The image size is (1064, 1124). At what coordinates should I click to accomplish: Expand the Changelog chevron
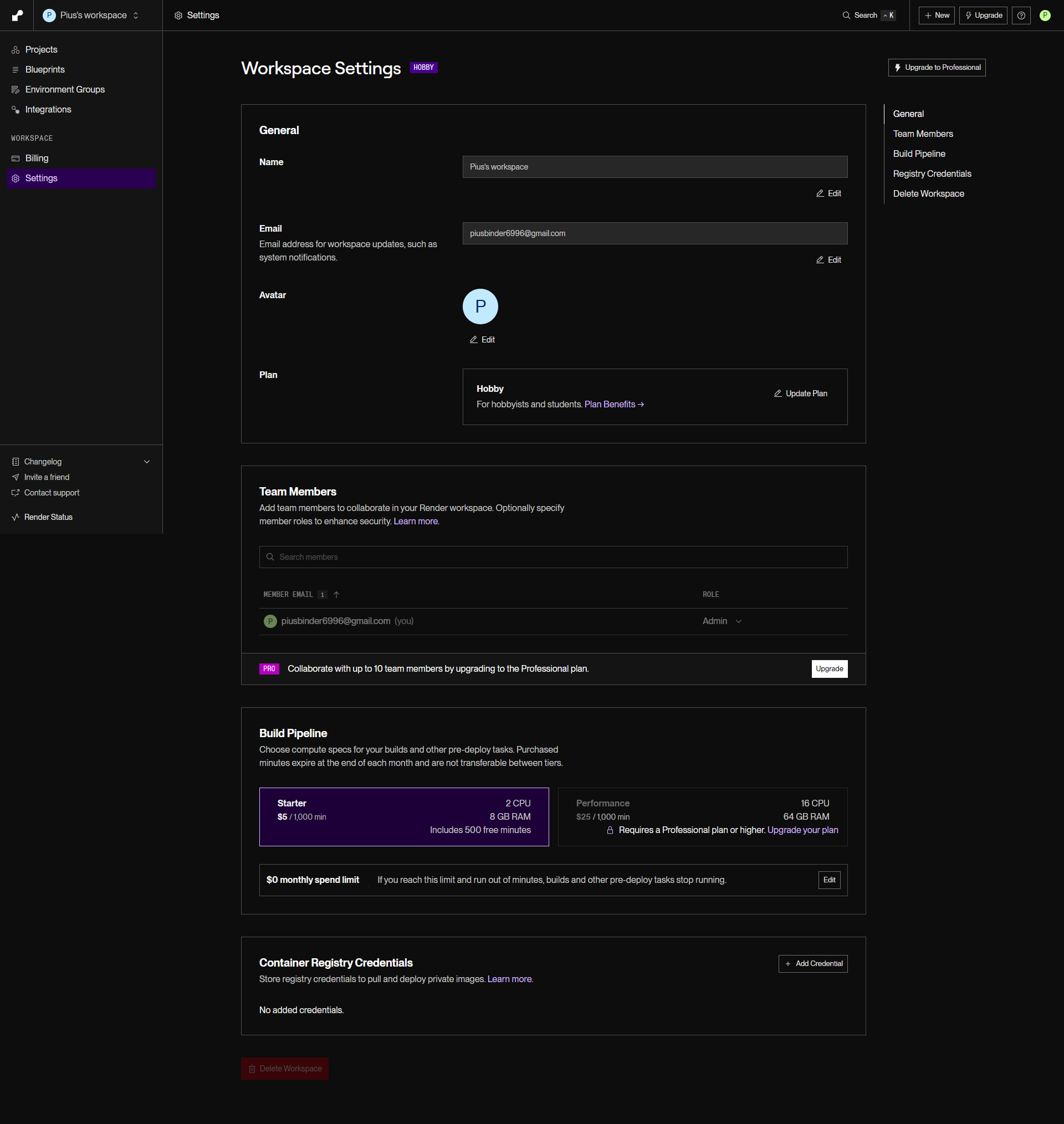147,462
